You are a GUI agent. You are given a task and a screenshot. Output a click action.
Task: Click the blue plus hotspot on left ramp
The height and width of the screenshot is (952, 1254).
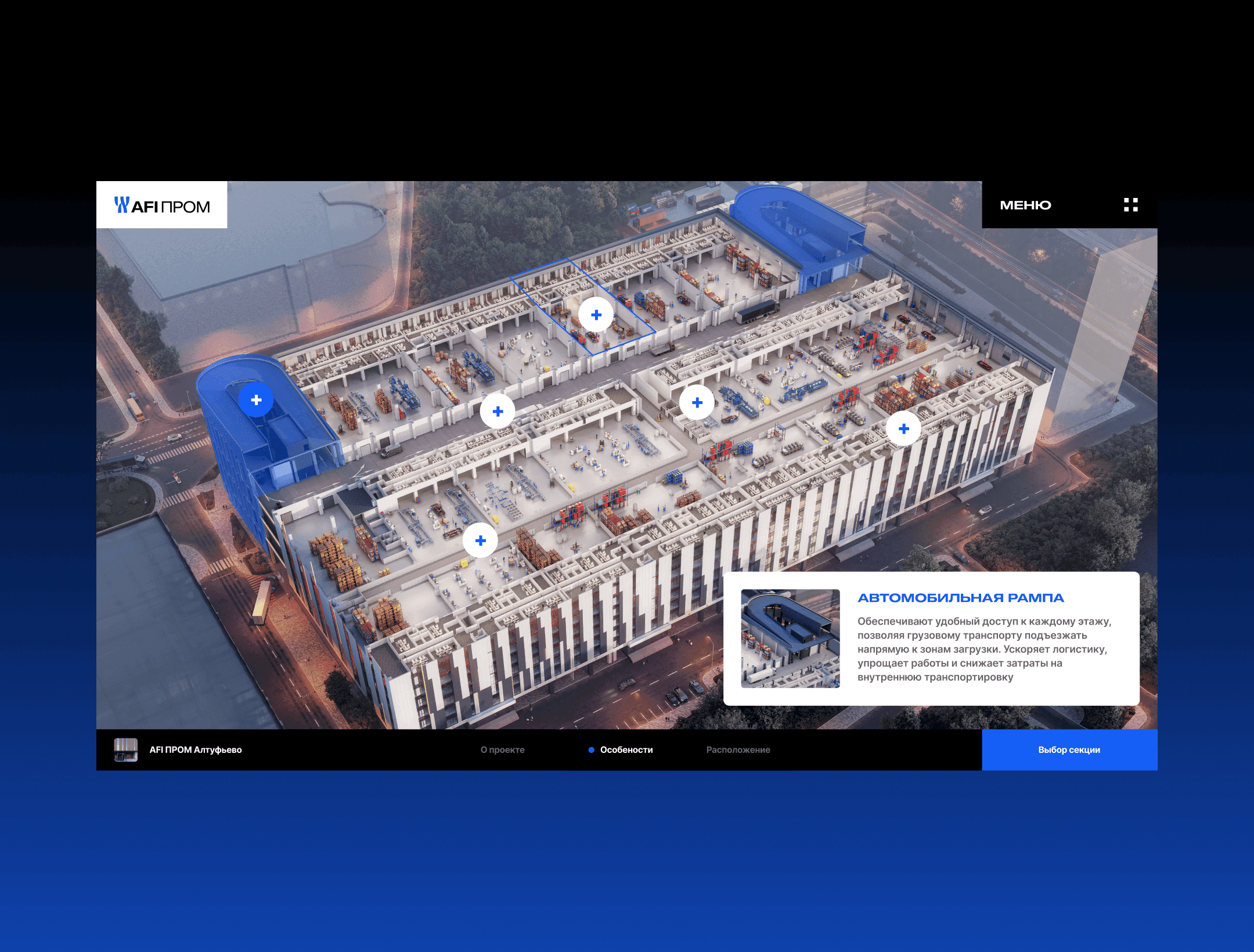(256, 400)
